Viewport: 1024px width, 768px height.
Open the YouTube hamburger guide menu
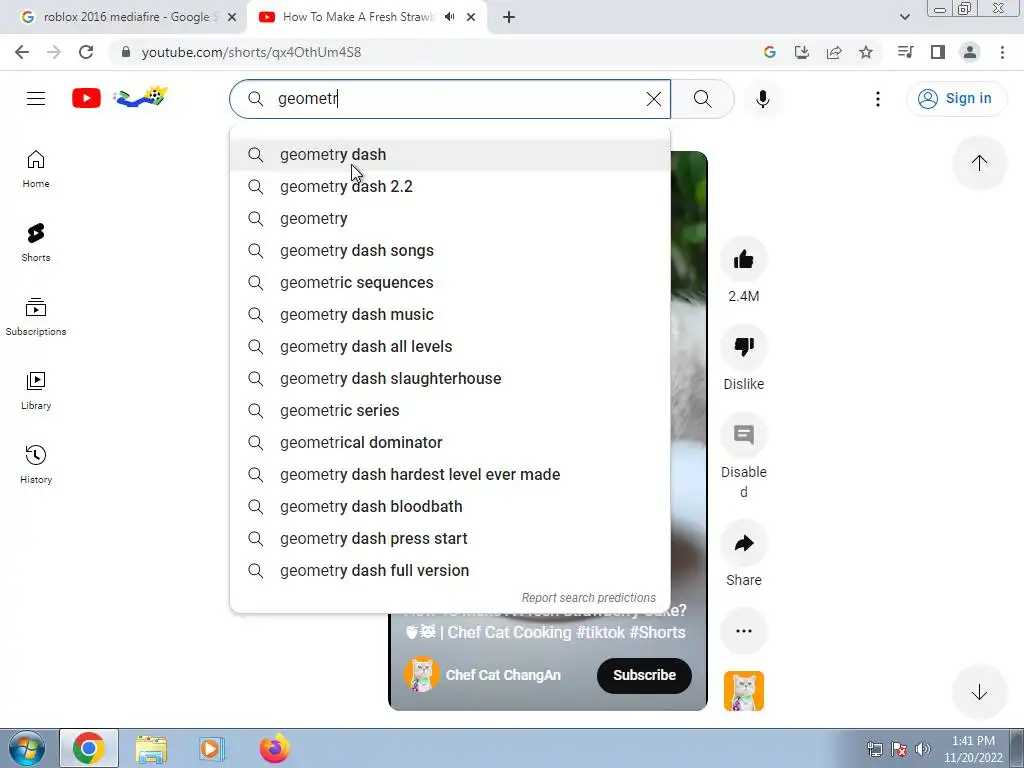(36, 99)
